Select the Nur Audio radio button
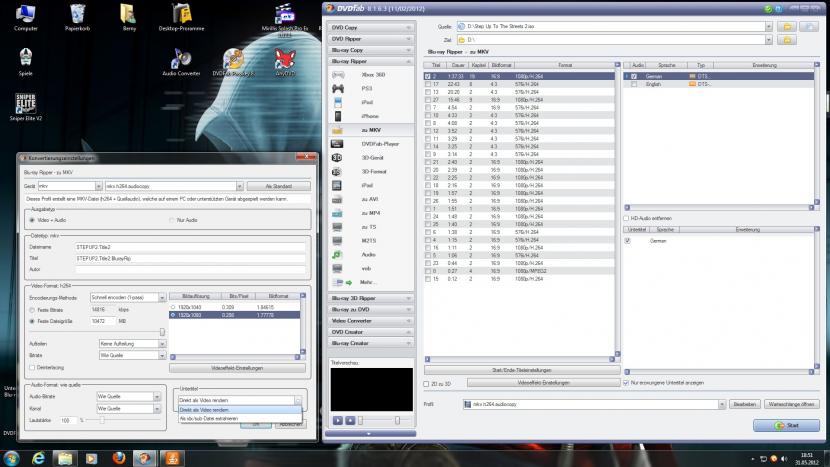Image resolution: width=830 pixels, height=467 pixels. (x=170, y=219)
